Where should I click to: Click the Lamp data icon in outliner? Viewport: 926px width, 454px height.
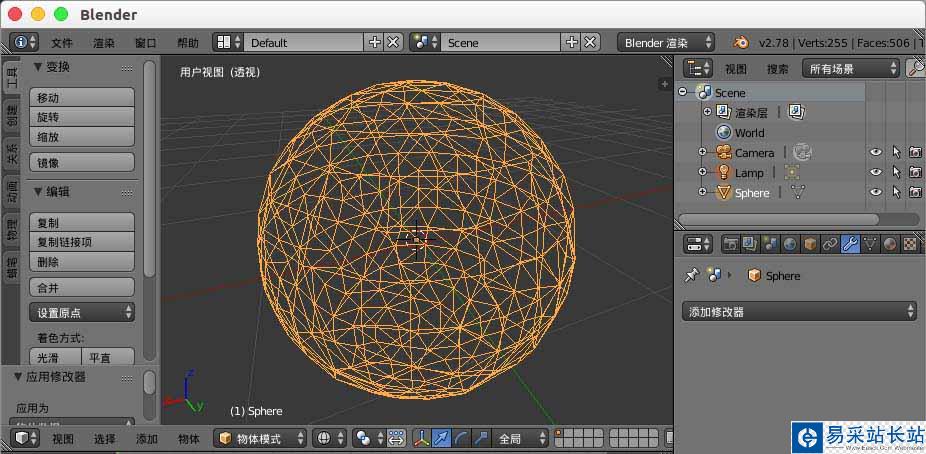click(792, 172)
